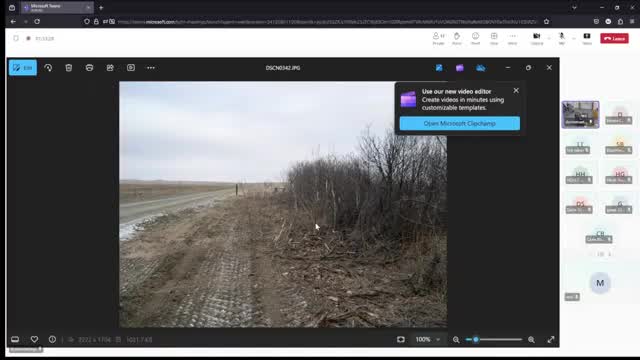
Task: Open the React emoji menu in Teams
Action: tap(476, 38)
